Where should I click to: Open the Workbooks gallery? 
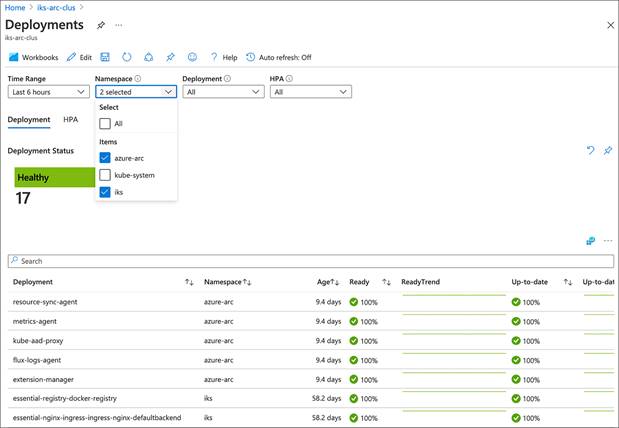point(34,57)
